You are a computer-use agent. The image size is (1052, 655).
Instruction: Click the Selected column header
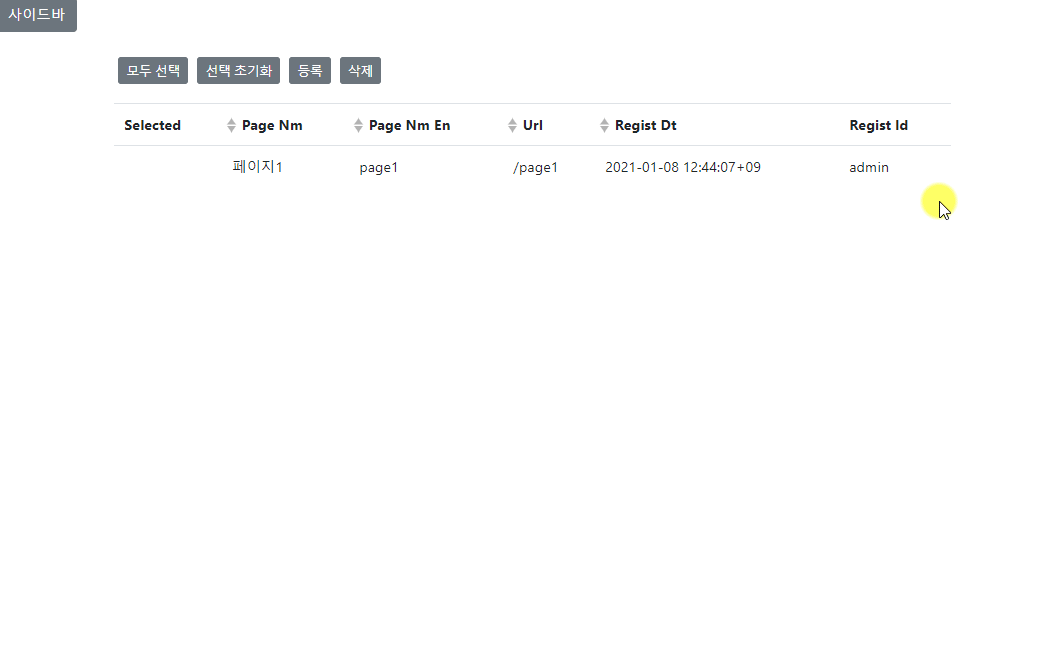click(152, 126)
